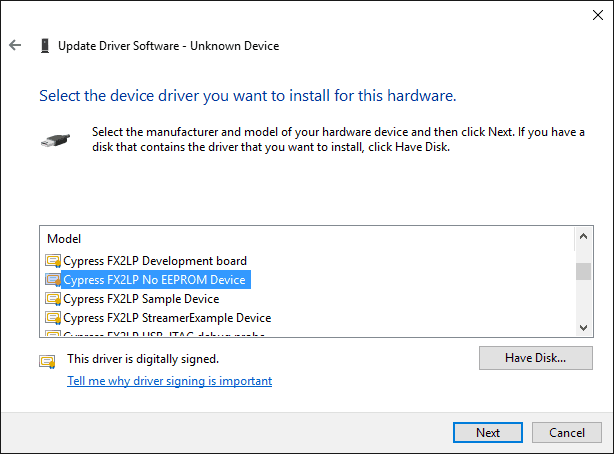The image size is (614, 454).
Task: Pick Cypress FX2LP StreamerExample Device model
Action: tap(167, 318)
